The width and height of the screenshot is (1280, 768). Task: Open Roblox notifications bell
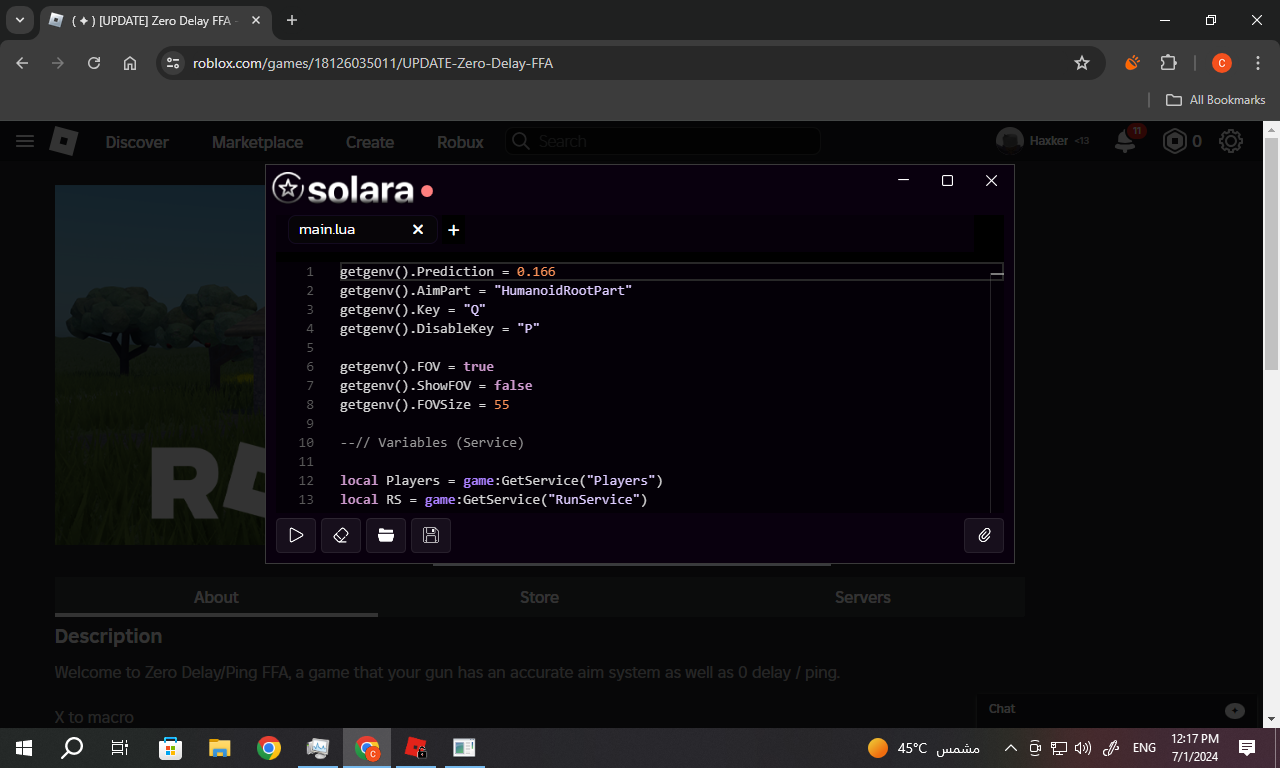[x=1126, y=141]
